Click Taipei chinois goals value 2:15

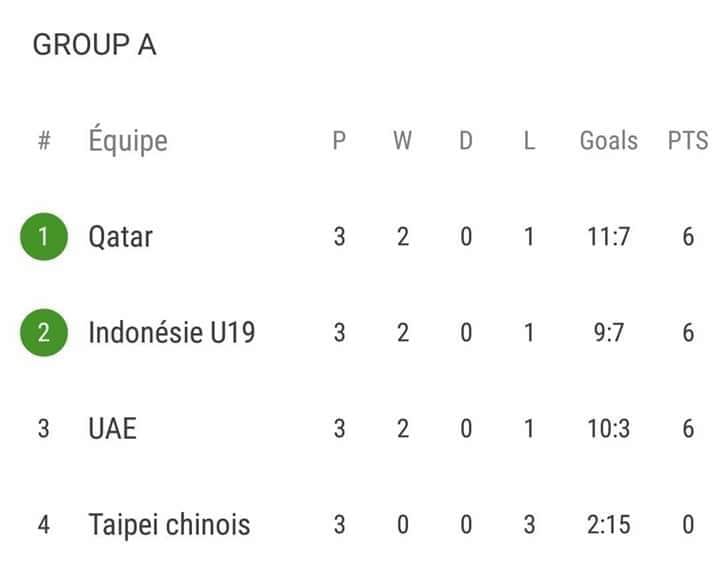608,524
